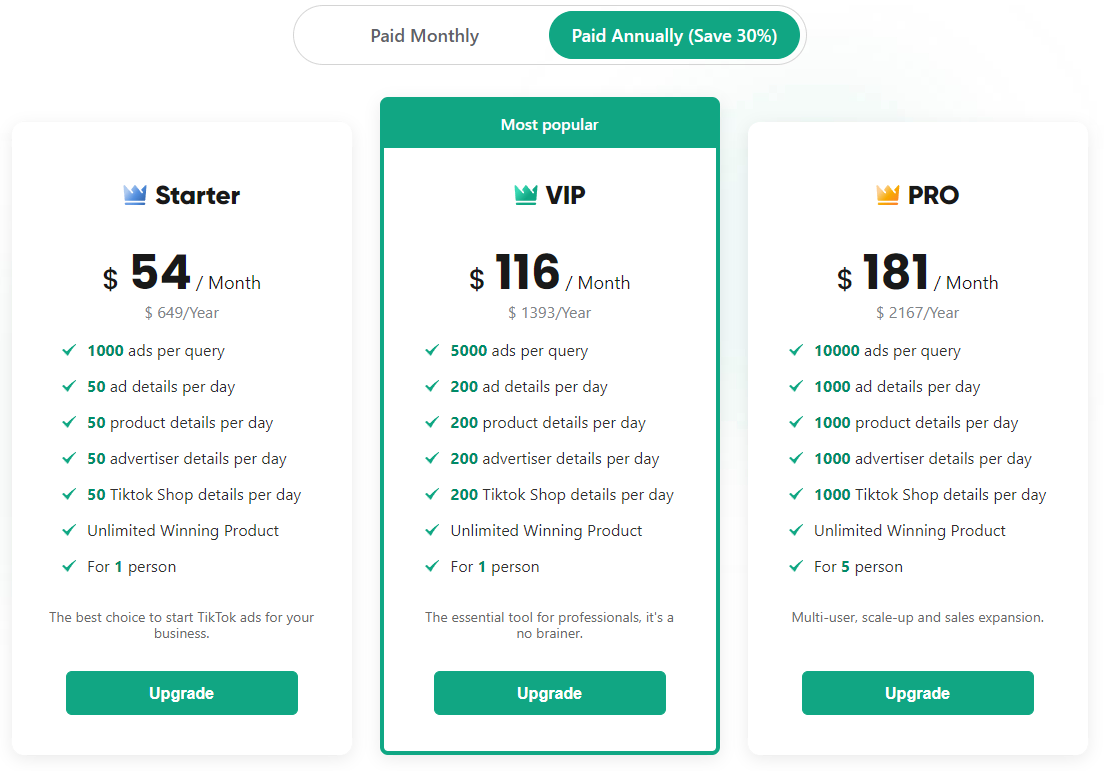Click the orange PRO crown icon

coord(888,195)
